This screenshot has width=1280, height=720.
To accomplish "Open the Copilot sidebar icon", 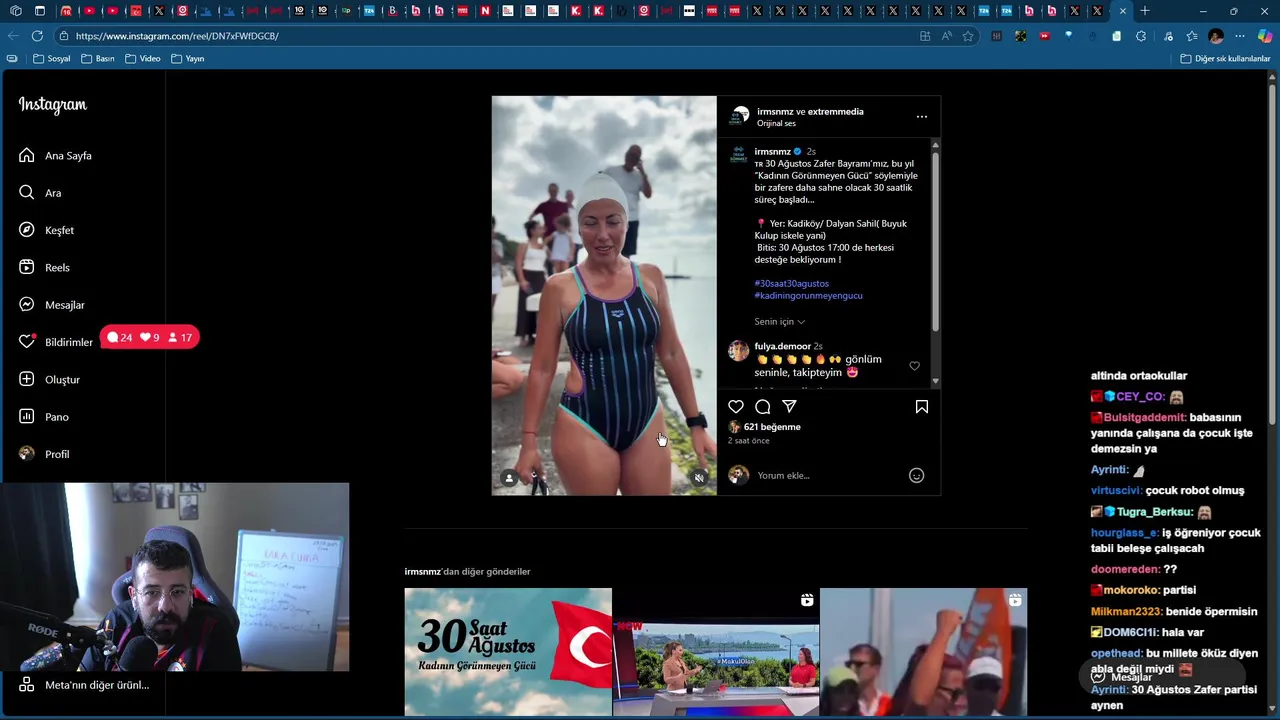I will [1265, 36].
